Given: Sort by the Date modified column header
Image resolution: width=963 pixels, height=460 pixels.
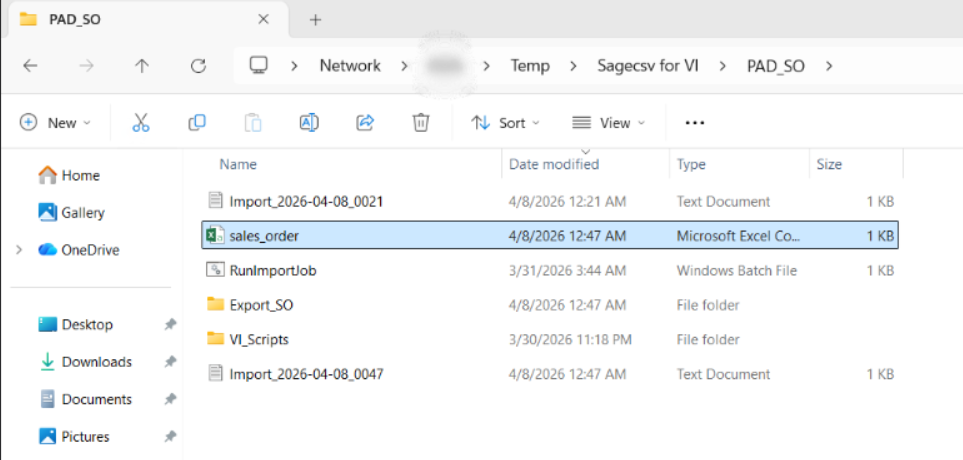Looking at the screenshot, I should tap(554, 165).
